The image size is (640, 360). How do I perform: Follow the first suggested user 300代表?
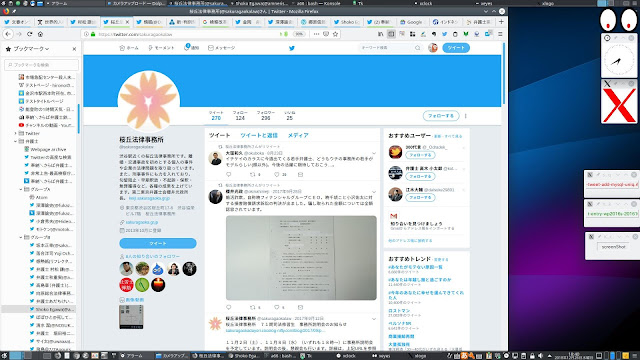point(420,155)
